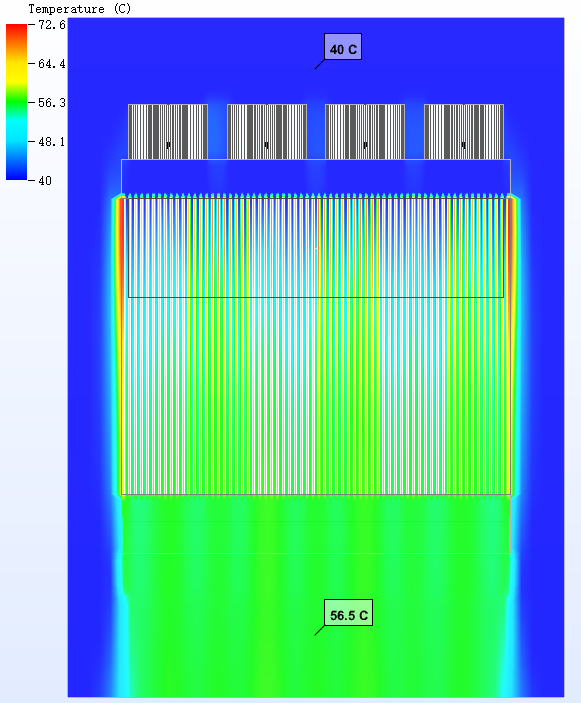581x703 pixels.
Task: Select the 72.6 maximum legend value
Action: (x=52, y=25)
